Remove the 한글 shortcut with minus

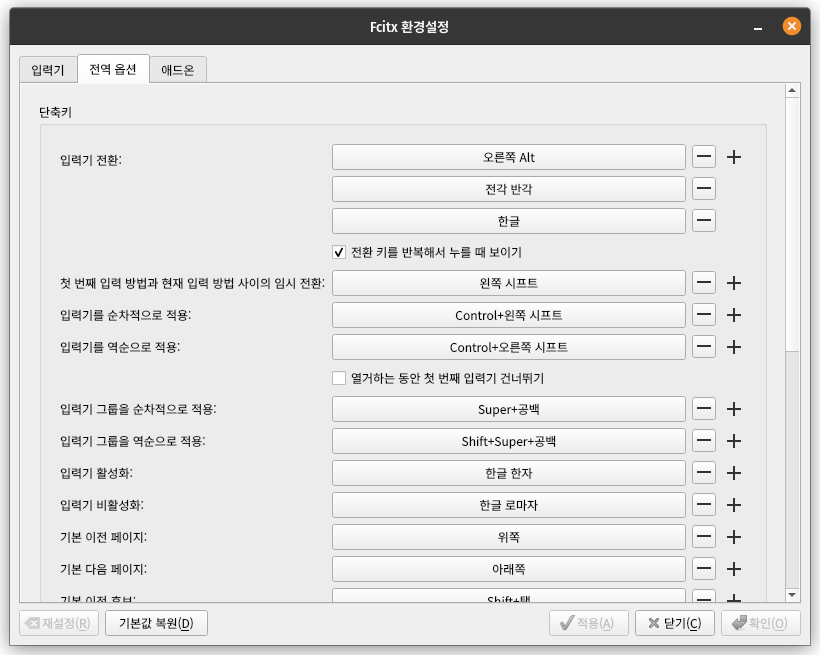703,221
